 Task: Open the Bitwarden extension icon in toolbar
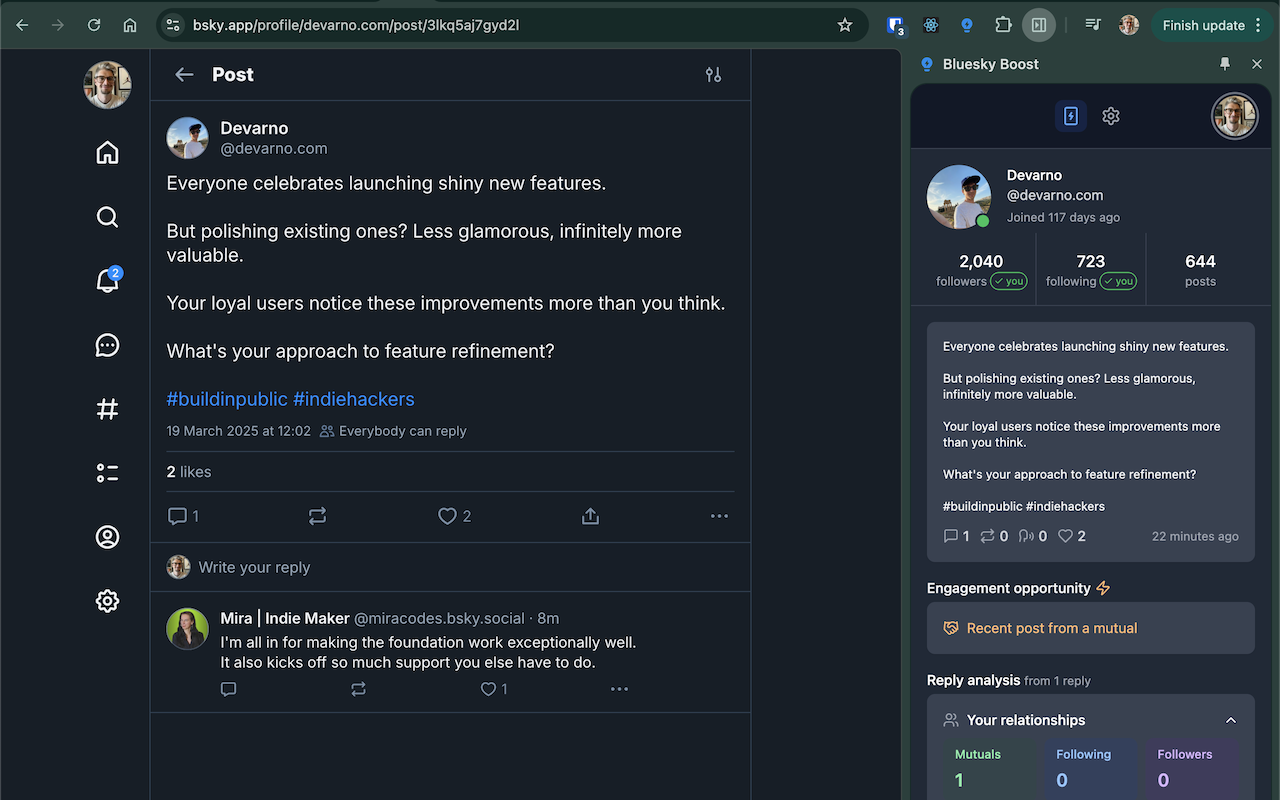[x=896, y=25]
